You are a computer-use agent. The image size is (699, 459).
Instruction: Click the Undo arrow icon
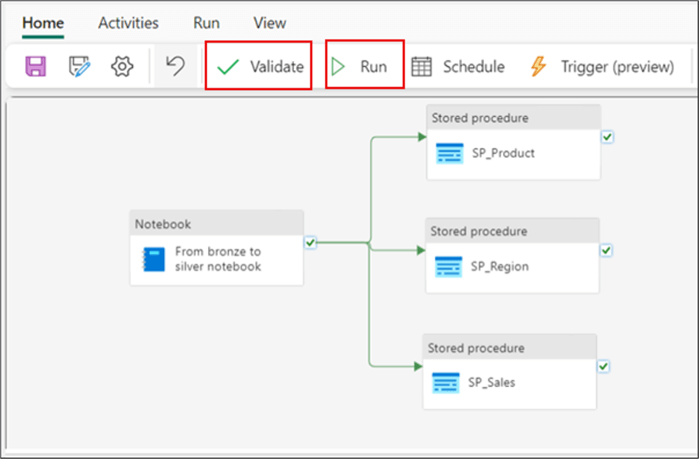tap(175, 67)
